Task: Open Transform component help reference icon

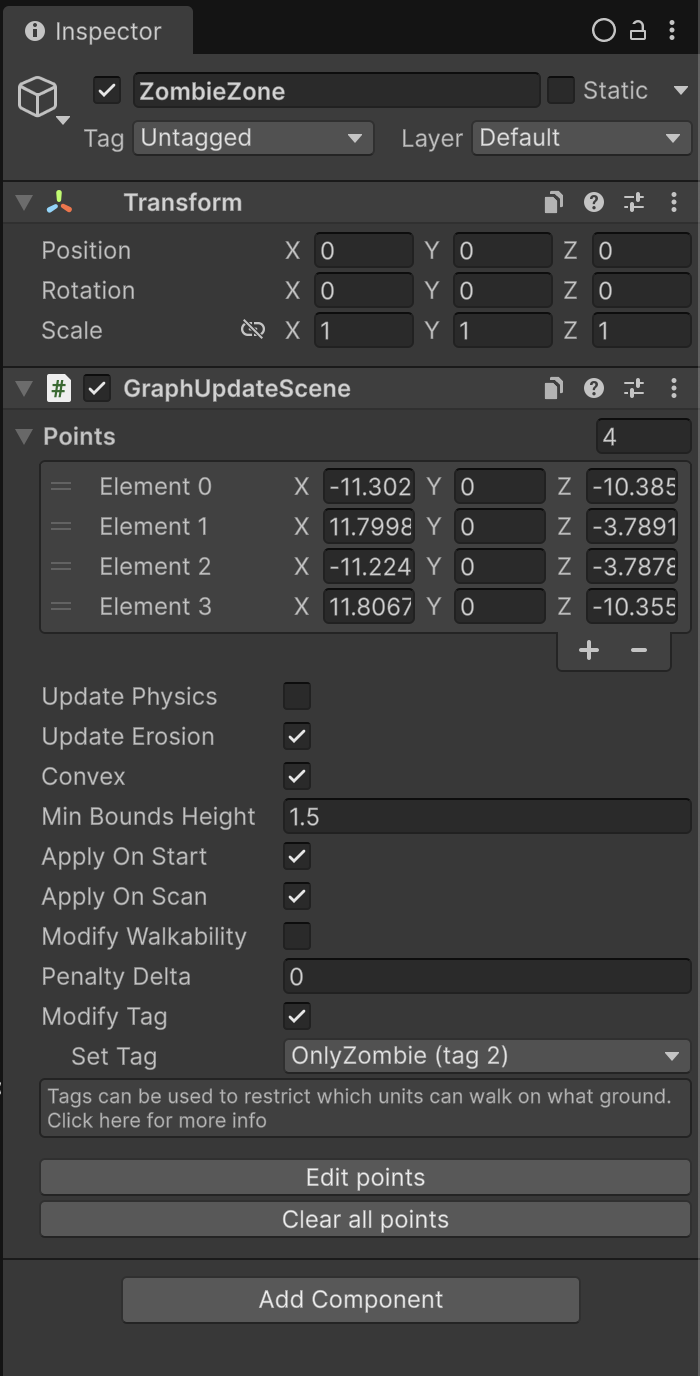Action: [x=594, y=203]
